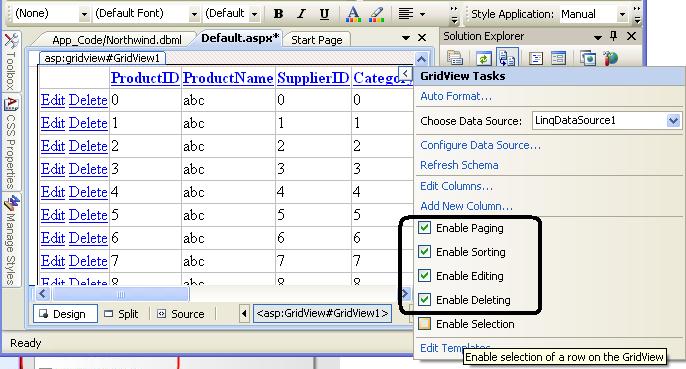686x369 pixels.
Task: Click Add New Column link
Action: (x=466, y=206)
